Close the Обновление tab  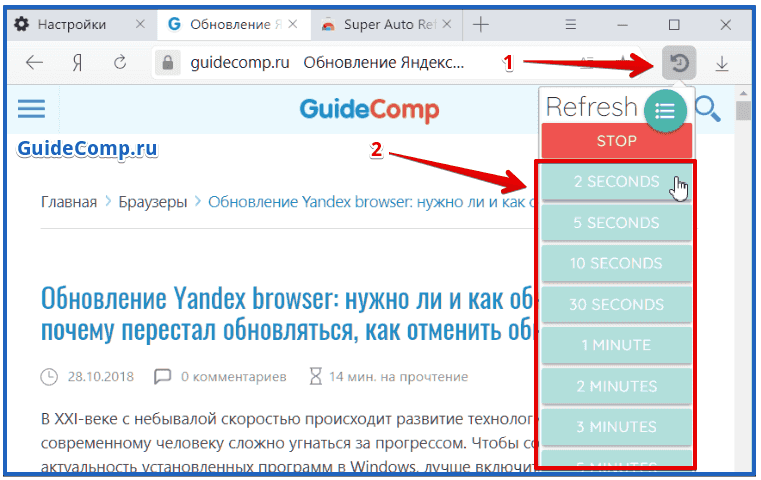click(293, 24)
